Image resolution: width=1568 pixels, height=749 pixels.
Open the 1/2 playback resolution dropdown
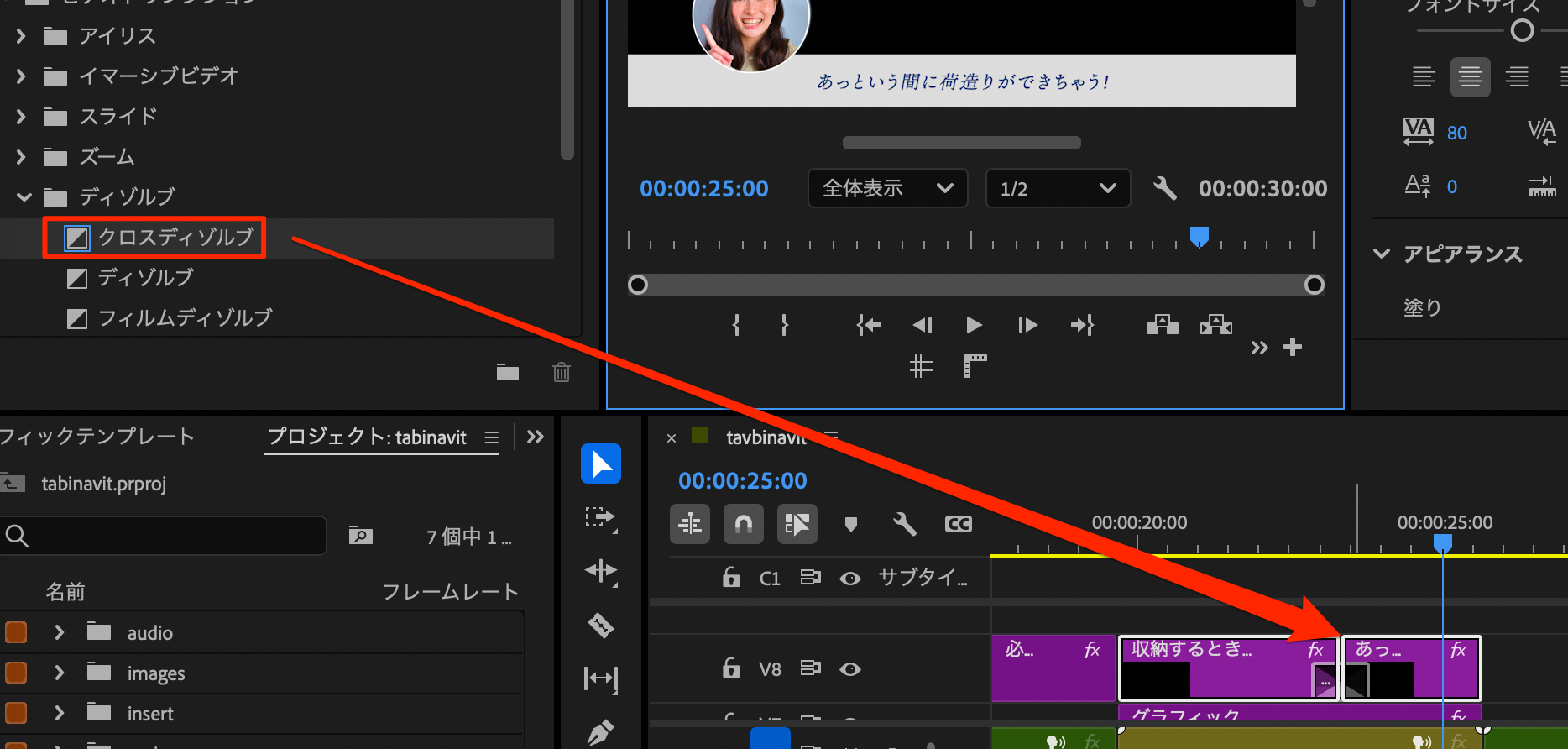(x=1057, y=188)
